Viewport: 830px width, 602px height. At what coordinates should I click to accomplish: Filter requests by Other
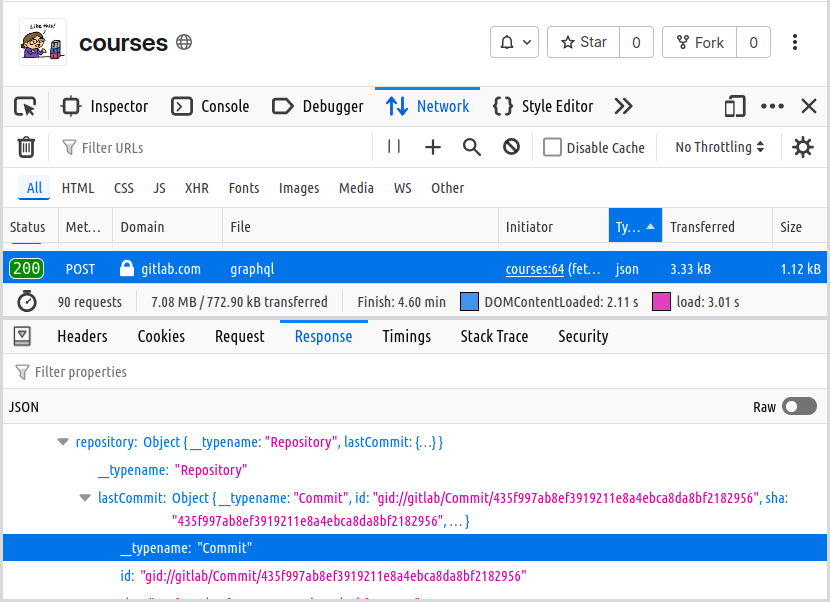[x=447, y=188]
